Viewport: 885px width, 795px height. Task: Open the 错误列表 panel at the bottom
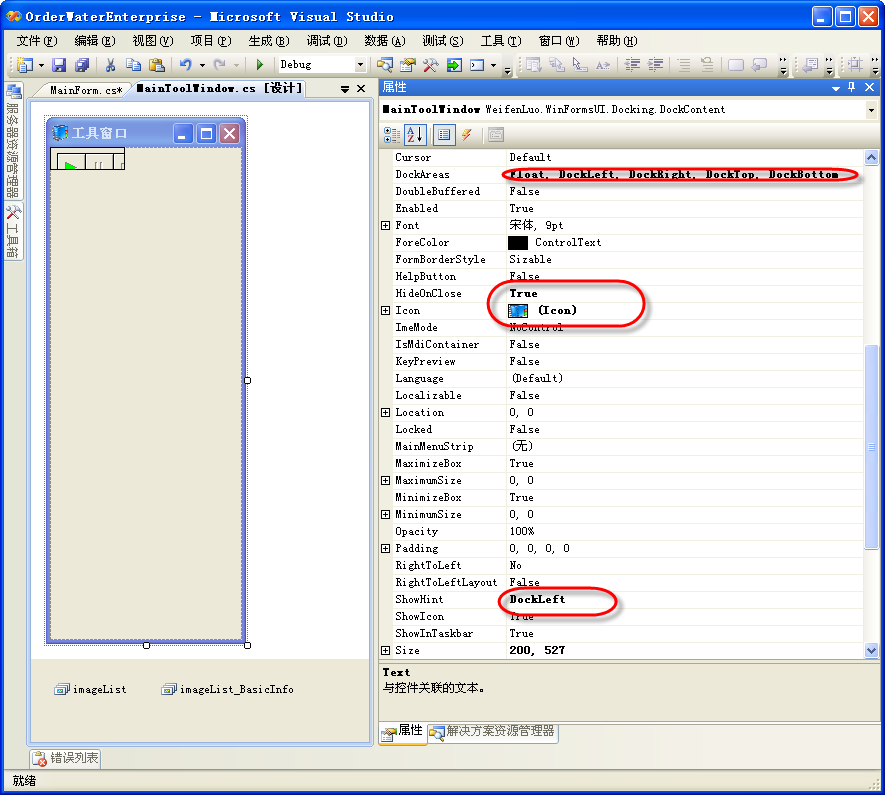pos(63,759)
